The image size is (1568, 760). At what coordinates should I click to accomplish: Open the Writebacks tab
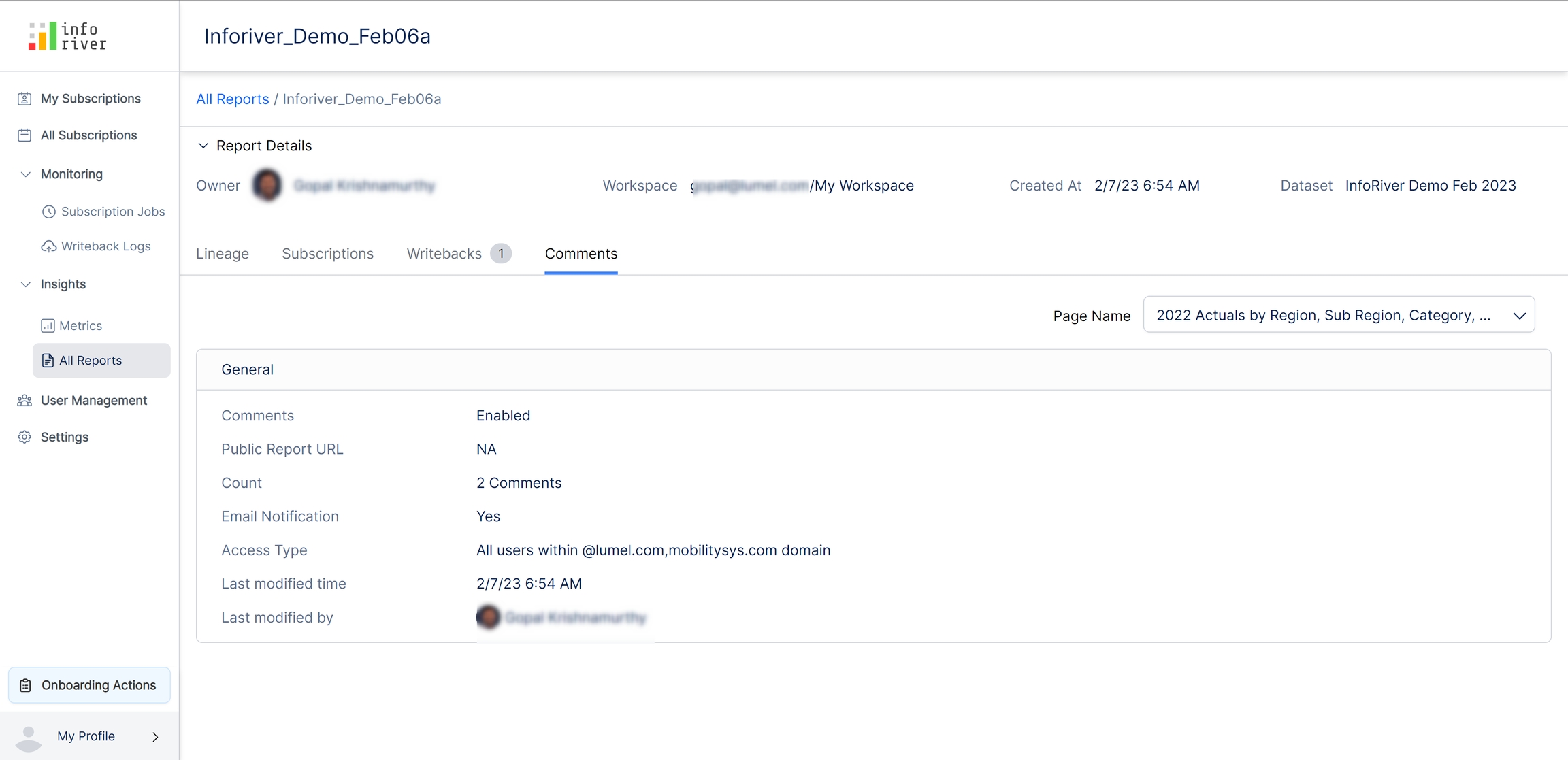tap(444, 254)
